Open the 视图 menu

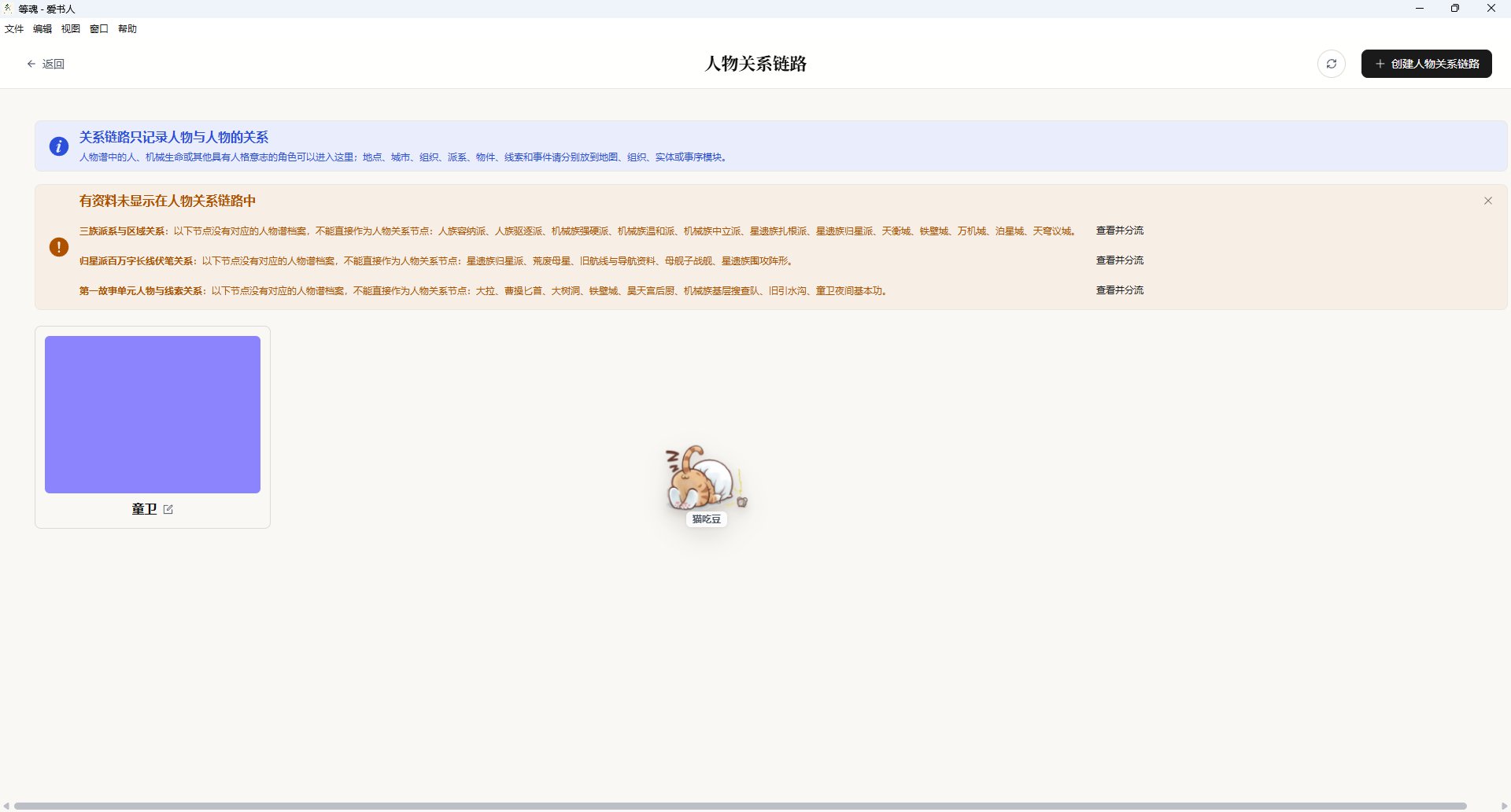(x=71, y=29)
